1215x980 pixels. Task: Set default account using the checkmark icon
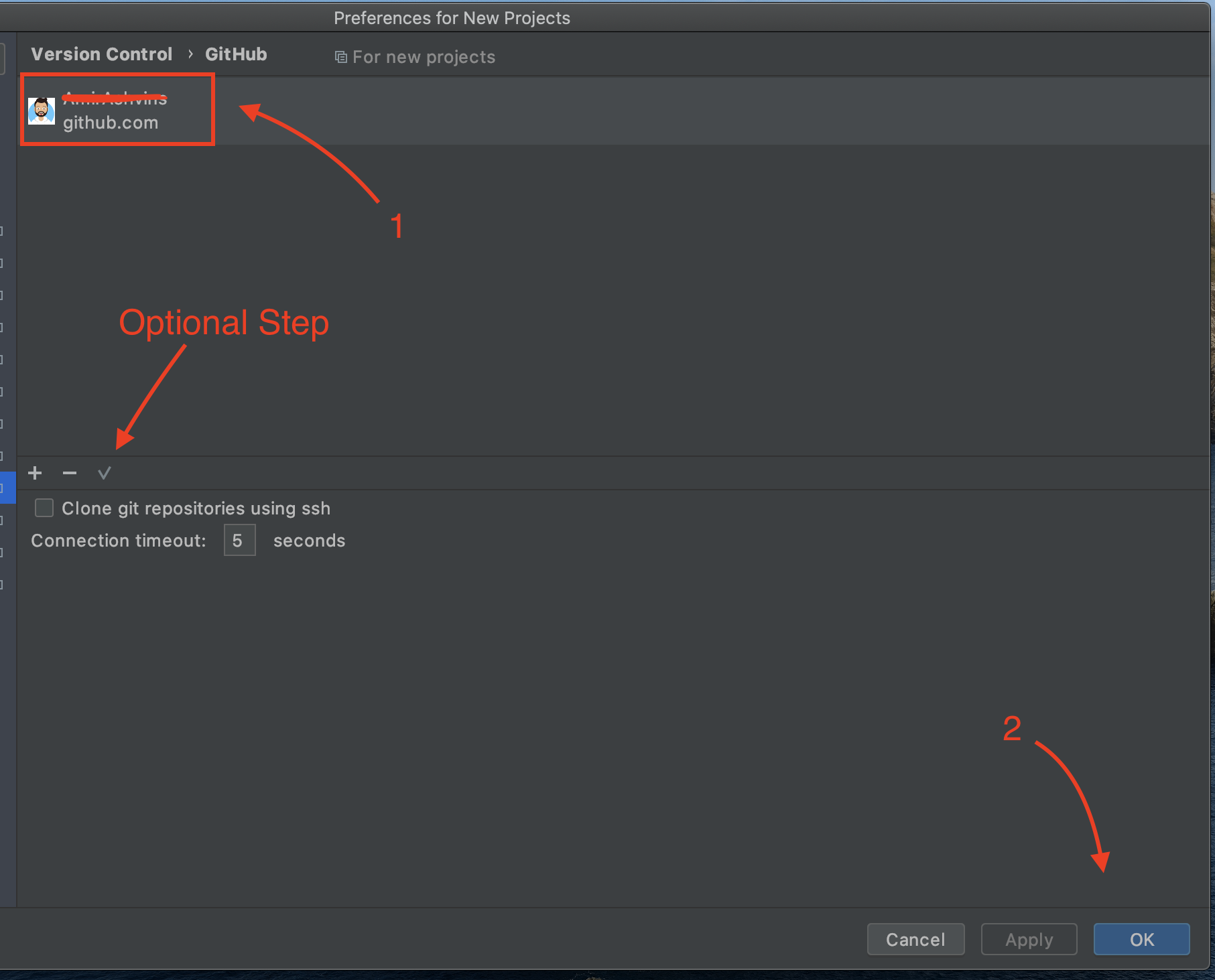click(x=105, y=474)
